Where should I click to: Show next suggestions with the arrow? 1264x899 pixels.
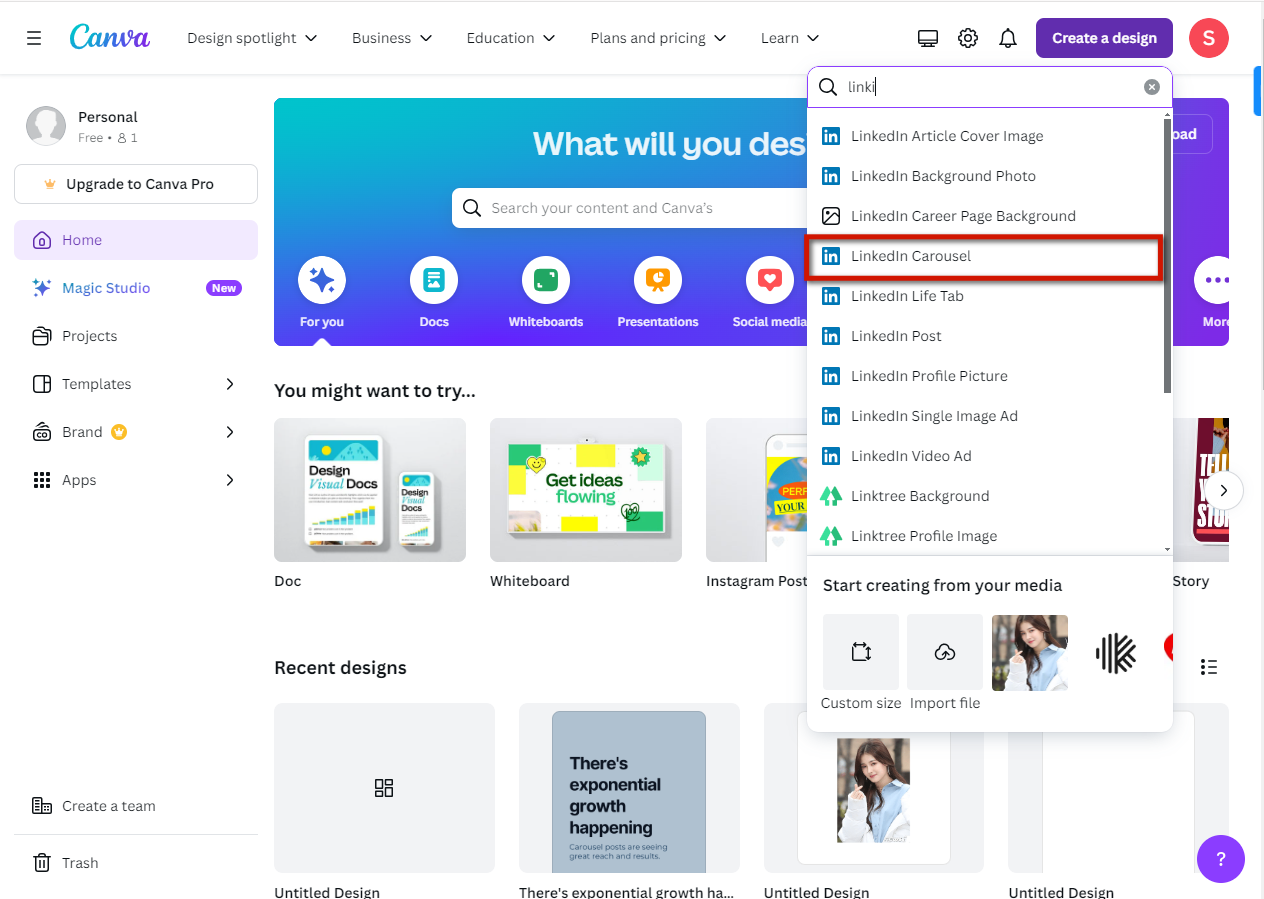click(x=1224, y=490)
